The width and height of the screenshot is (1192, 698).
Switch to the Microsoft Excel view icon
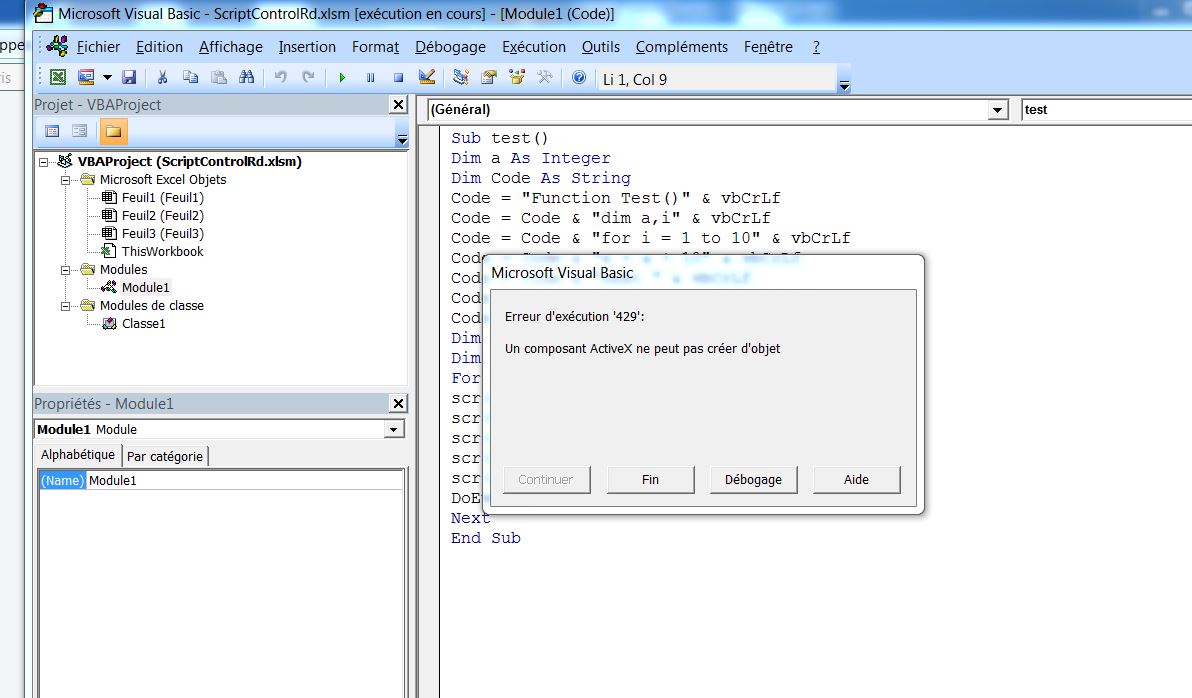coord(58,77)
